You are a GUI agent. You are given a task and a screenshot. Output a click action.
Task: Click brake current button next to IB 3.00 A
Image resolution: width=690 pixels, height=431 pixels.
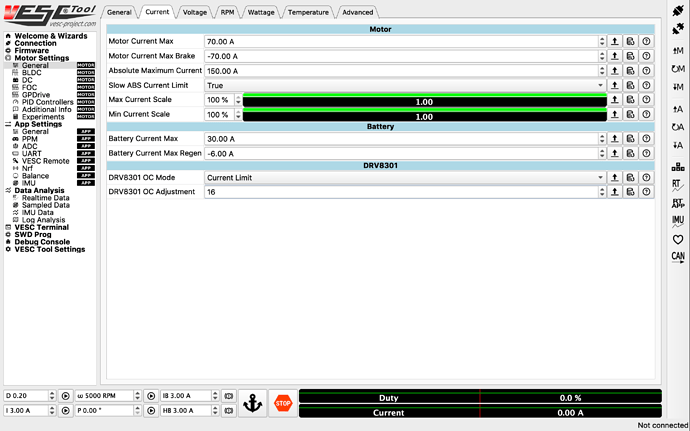click(x=228, y=396)
